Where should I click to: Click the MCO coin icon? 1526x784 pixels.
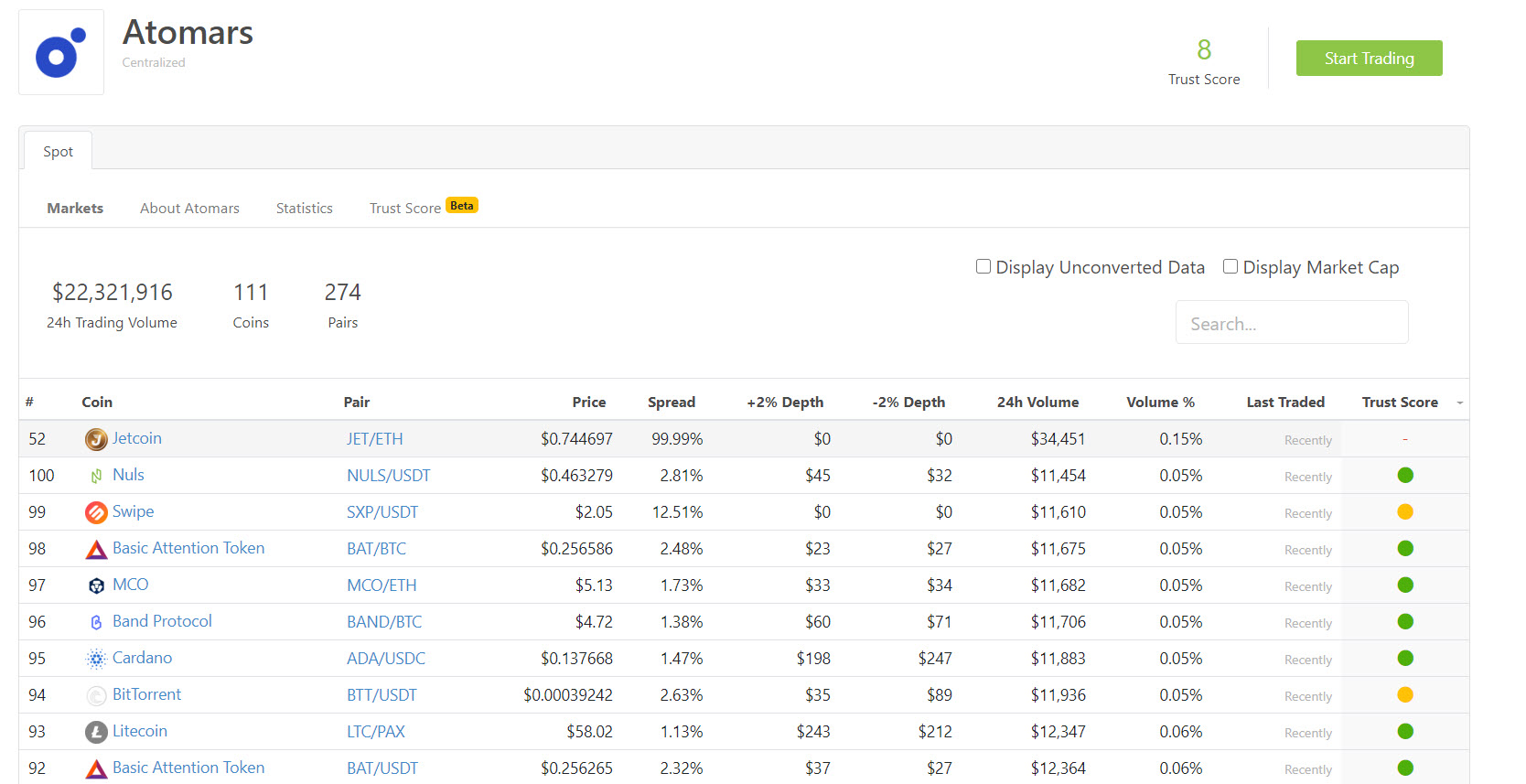tap(96, 585)
